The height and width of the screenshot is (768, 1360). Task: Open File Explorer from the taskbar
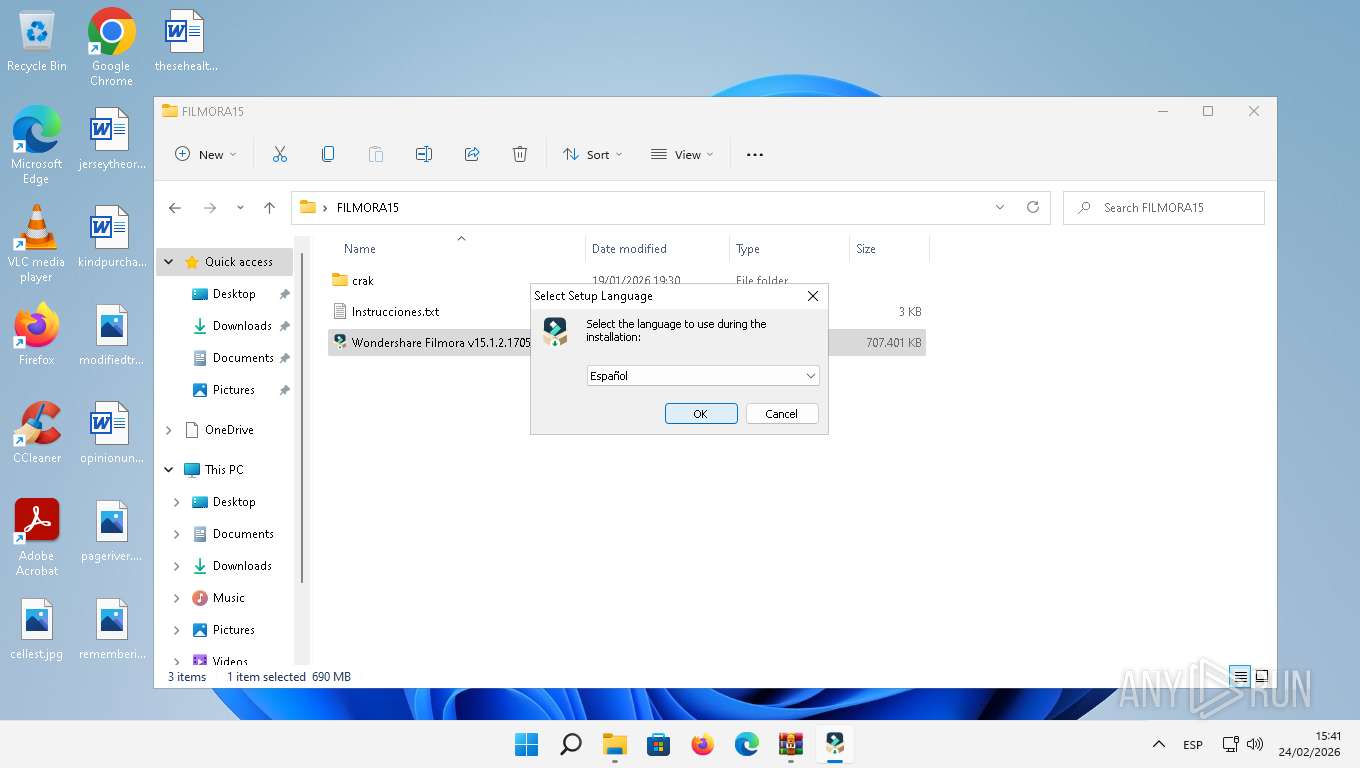pos(614,744)
